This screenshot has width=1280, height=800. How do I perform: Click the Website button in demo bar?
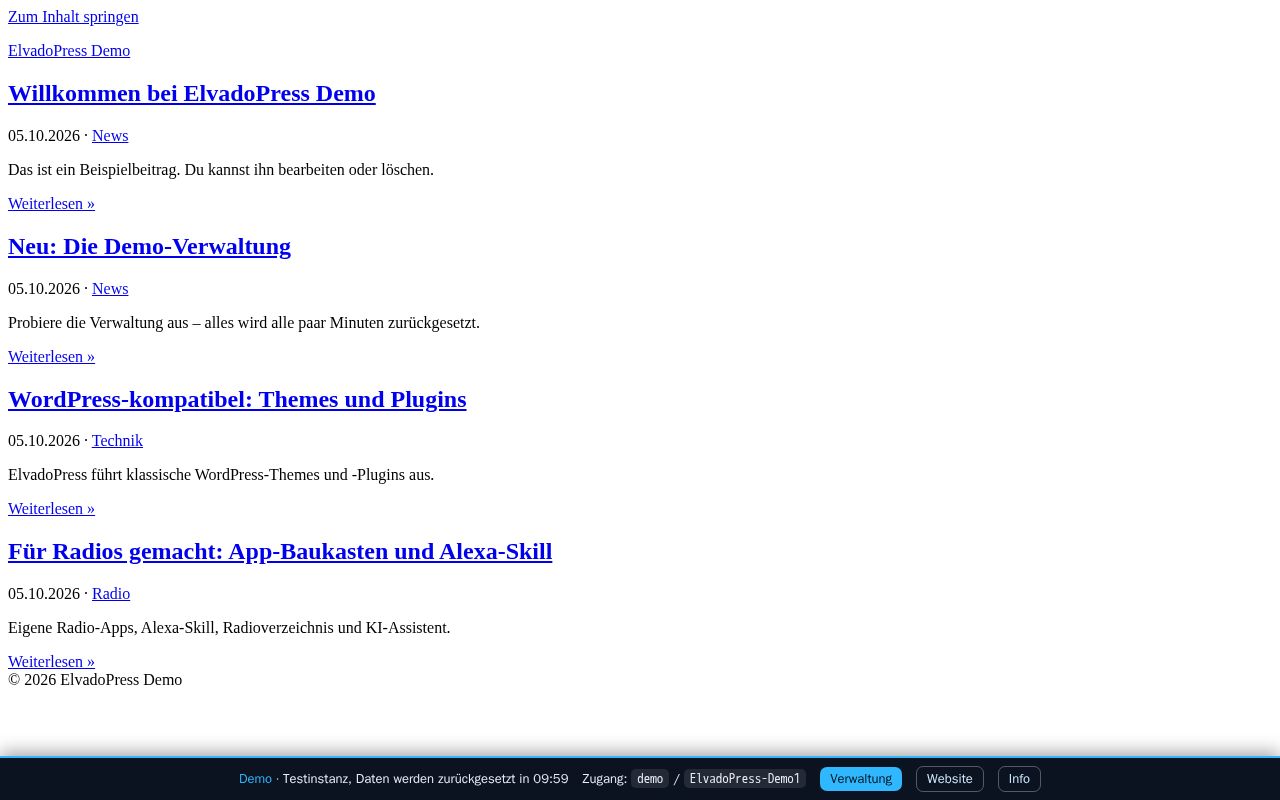[x=949, y=779]
